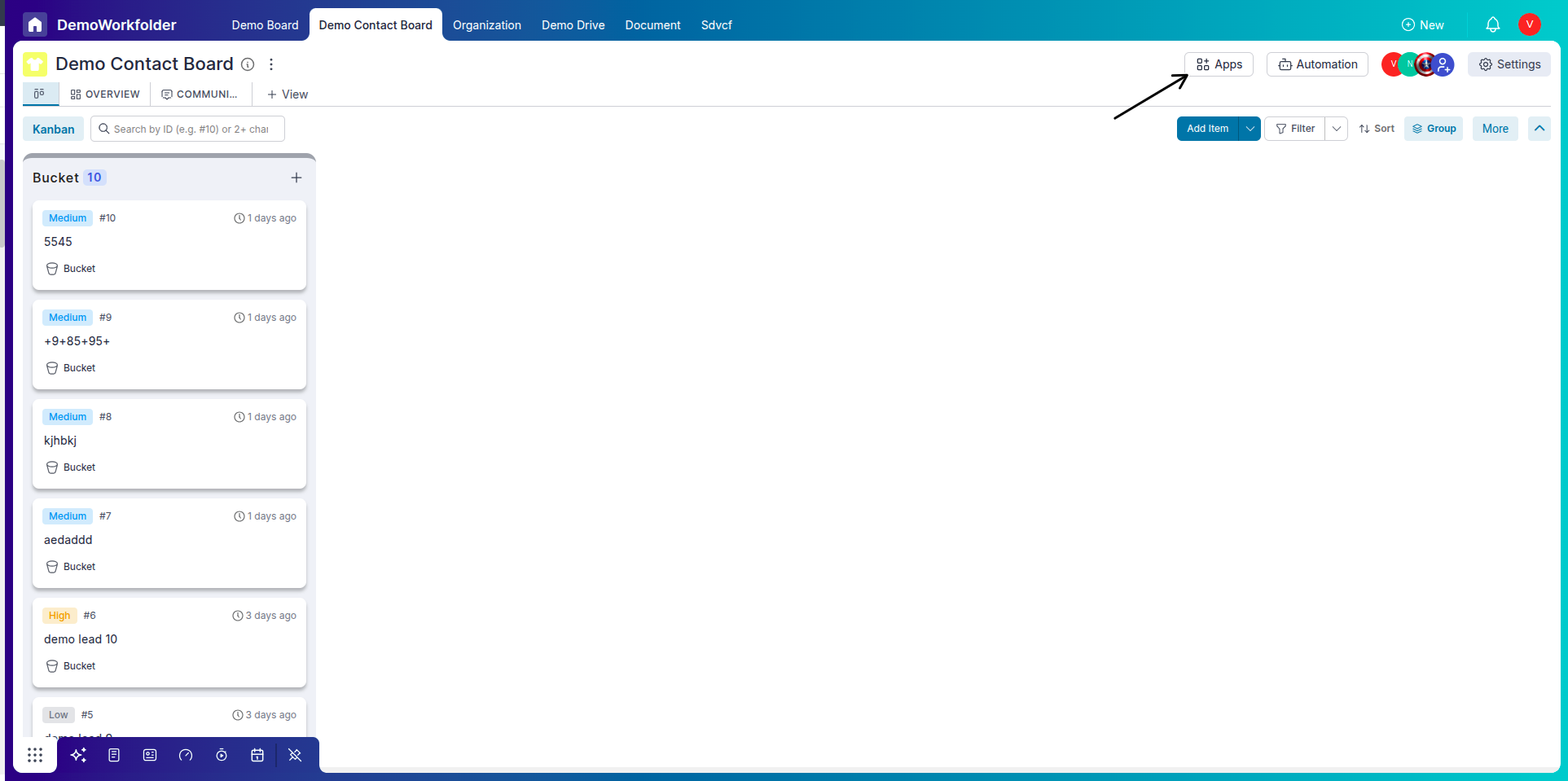Click the #7 card ID label
Screen dimensions: 1568x781
coord(105,516)
